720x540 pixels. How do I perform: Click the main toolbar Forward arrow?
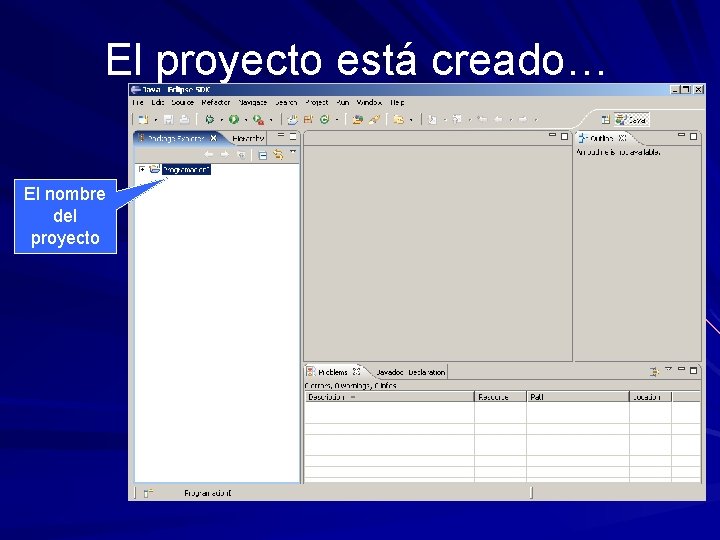(523, 120)
